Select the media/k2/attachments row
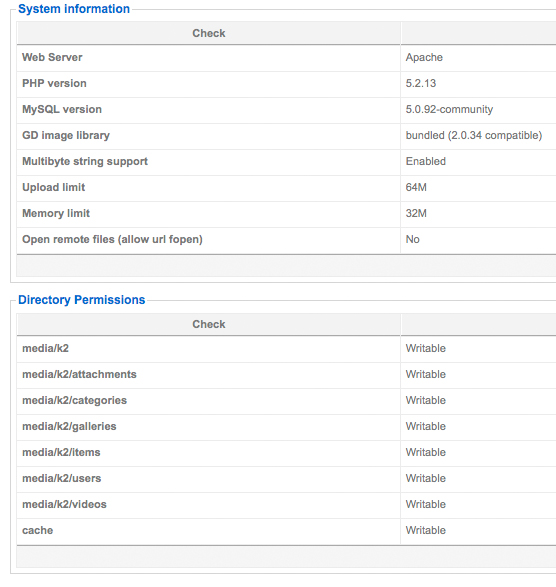The width and height of the screenshot is (556, 587). tap(286, 374)
